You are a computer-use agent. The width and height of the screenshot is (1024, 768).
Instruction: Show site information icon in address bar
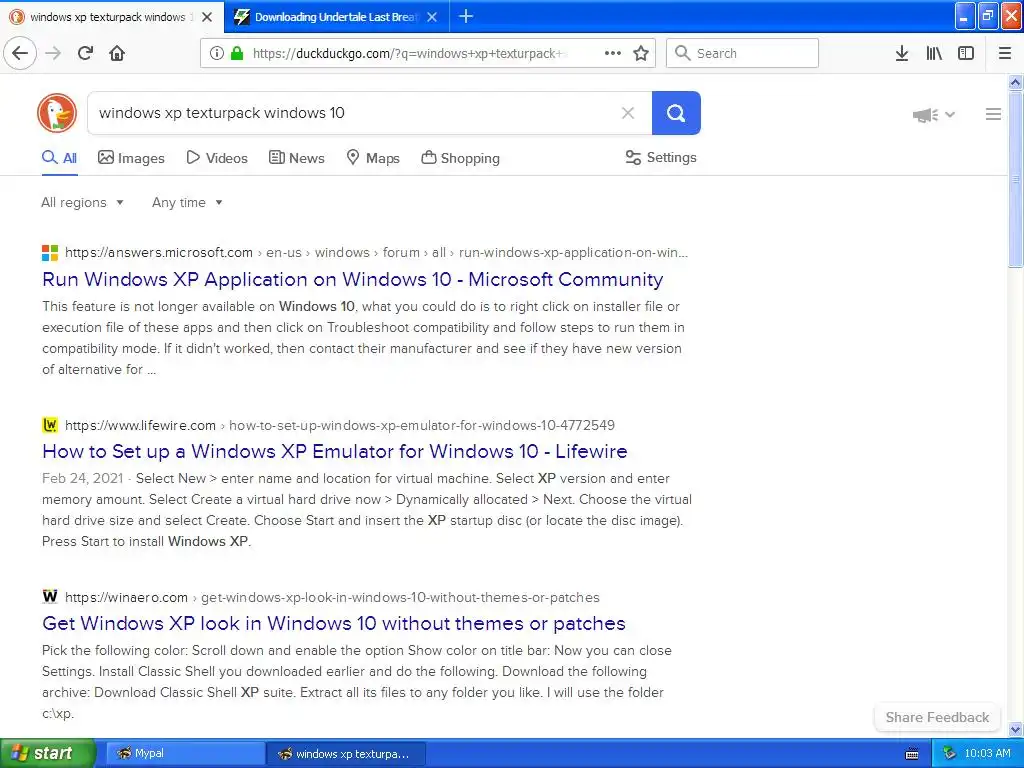217,53
